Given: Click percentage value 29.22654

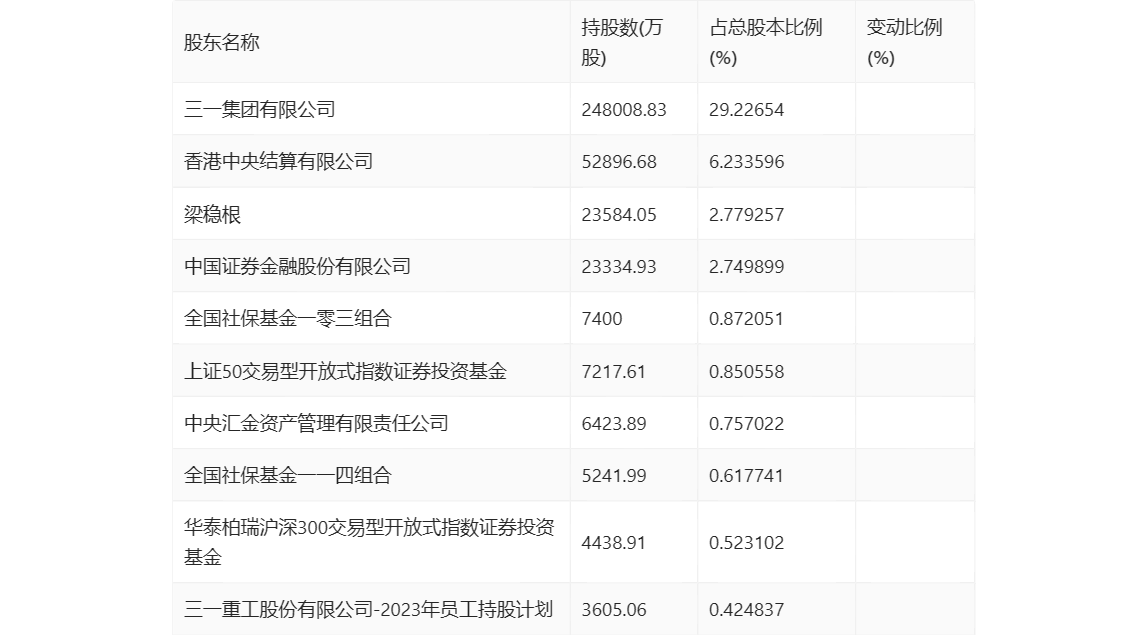Looking at the screenshot, I should [x=746, y=110].
